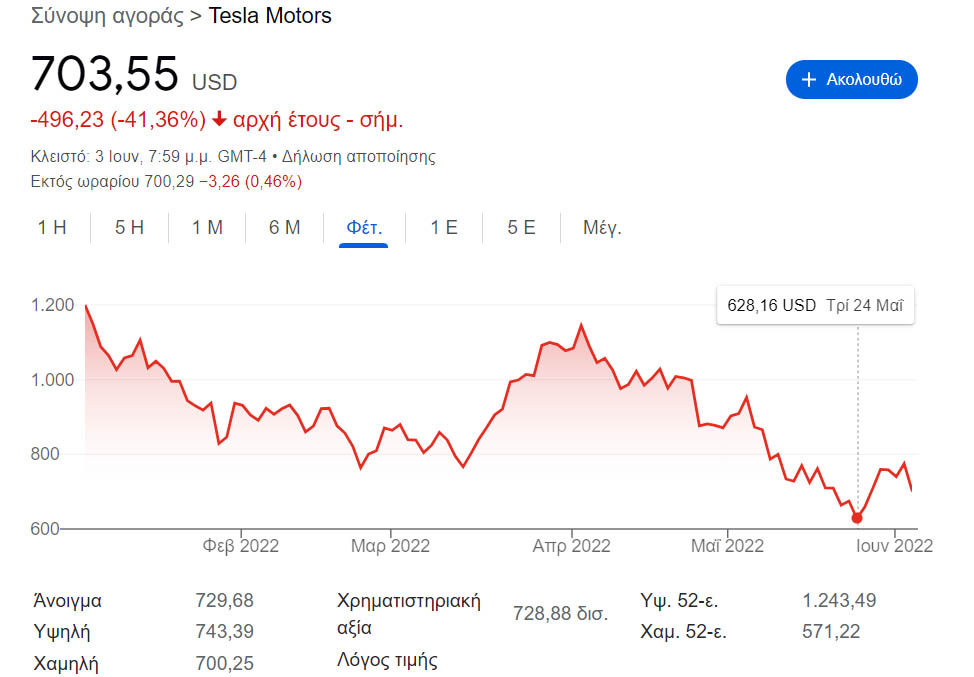Viewport: 974px width, 677px height.
Task: Click the Απρ 2022 axis label
Action: [571, 546]
